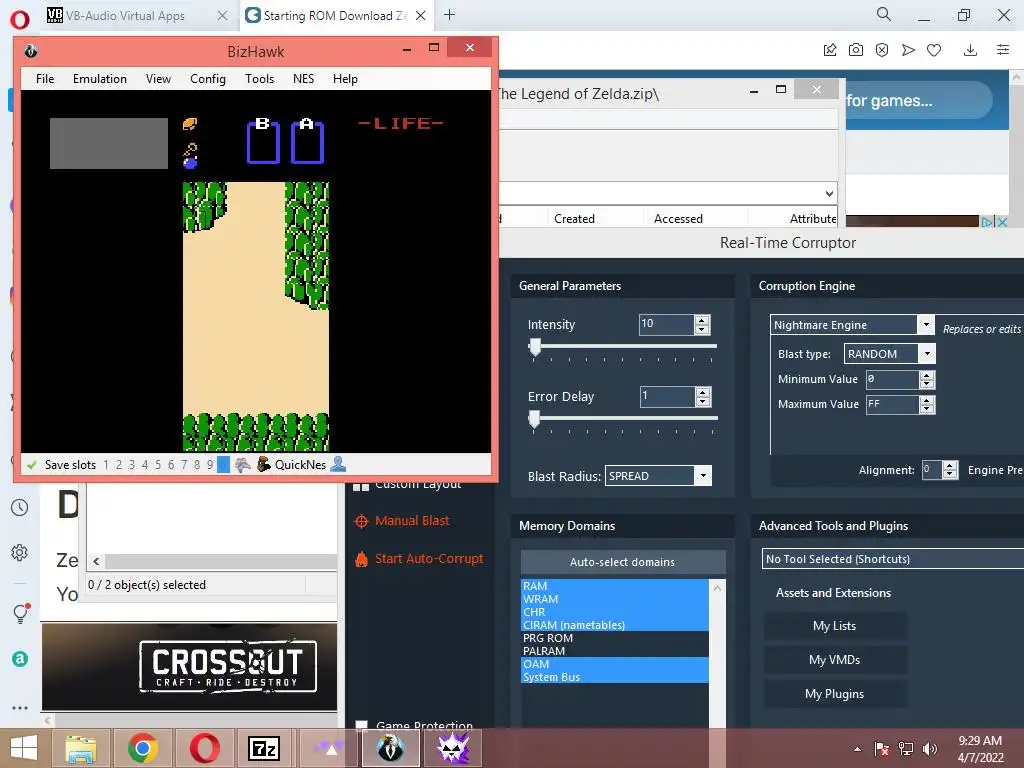The height and width of the screenshot is (768, 1024).
Task: Open BizHawk NES menu
Action: click(303, 78)
